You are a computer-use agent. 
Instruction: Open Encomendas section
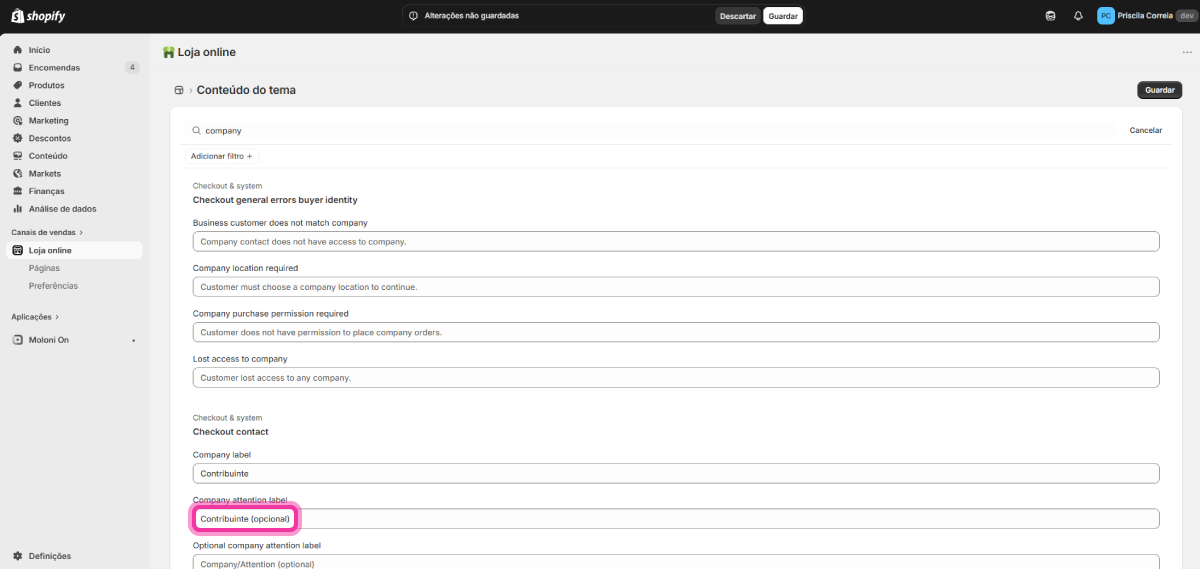(x=54, y=68)
